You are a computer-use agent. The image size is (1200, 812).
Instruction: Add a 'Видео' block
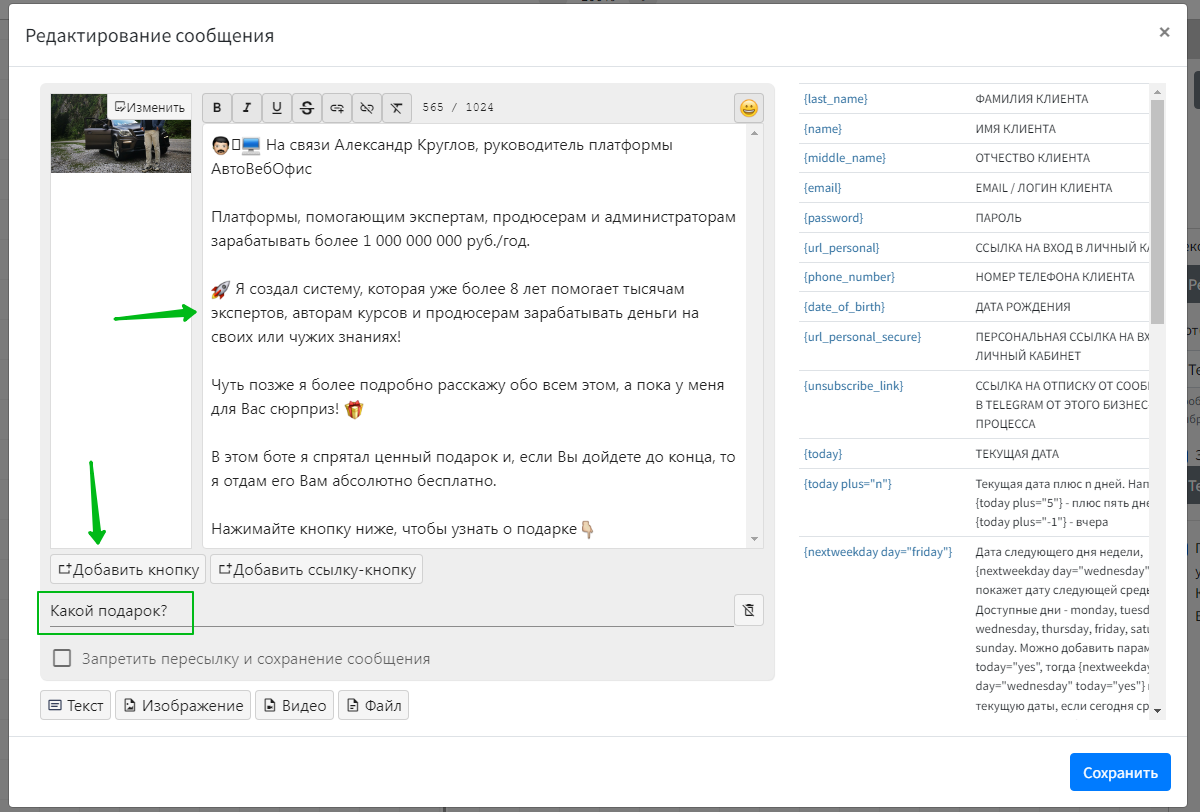294,705
